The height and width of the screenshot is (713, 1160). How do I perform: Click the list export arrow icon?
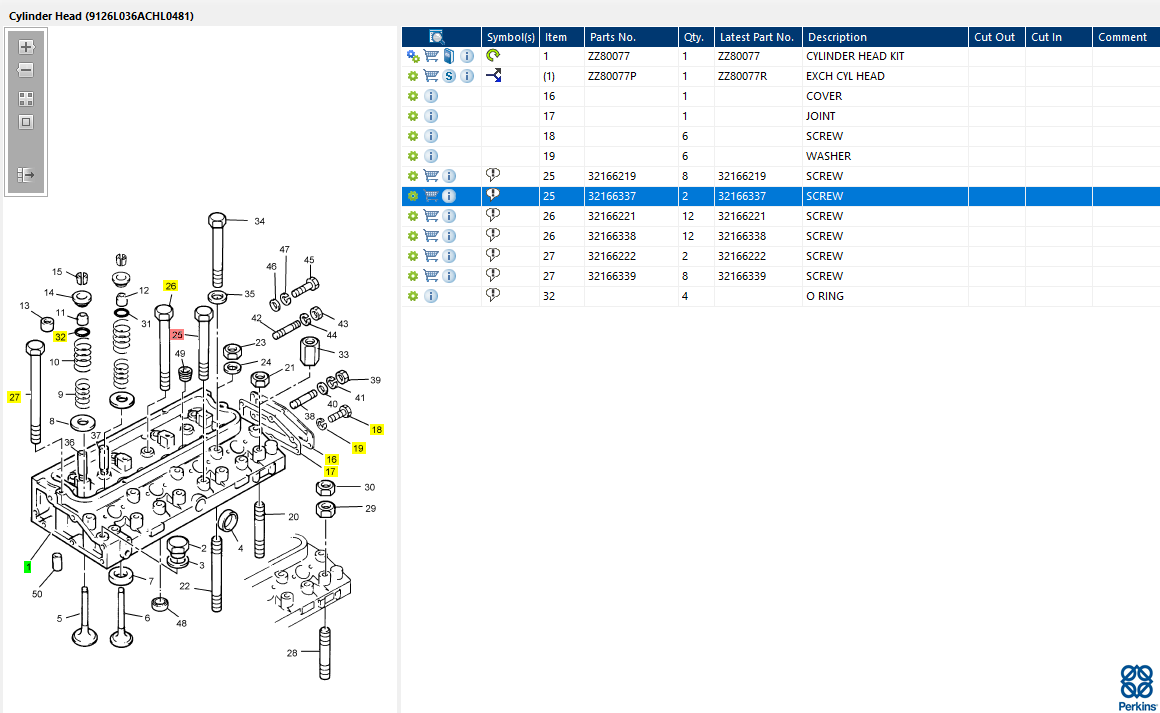(x=26, y=175)
